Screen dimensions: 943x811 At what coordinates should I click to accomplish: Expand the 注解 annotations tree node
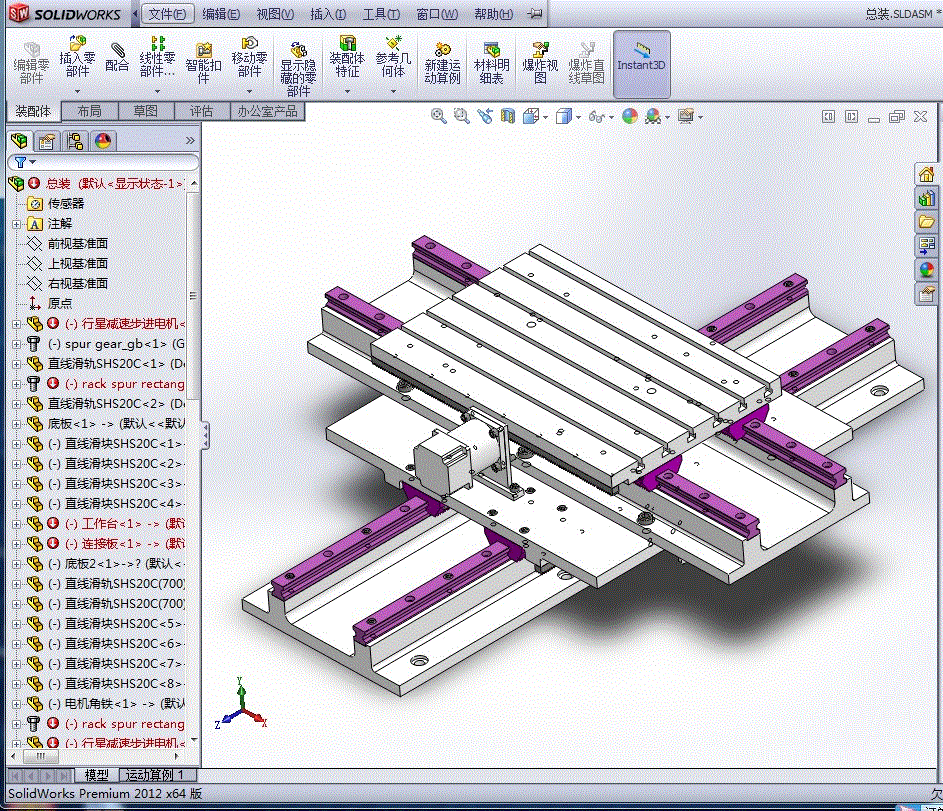(x=16, y=224)
